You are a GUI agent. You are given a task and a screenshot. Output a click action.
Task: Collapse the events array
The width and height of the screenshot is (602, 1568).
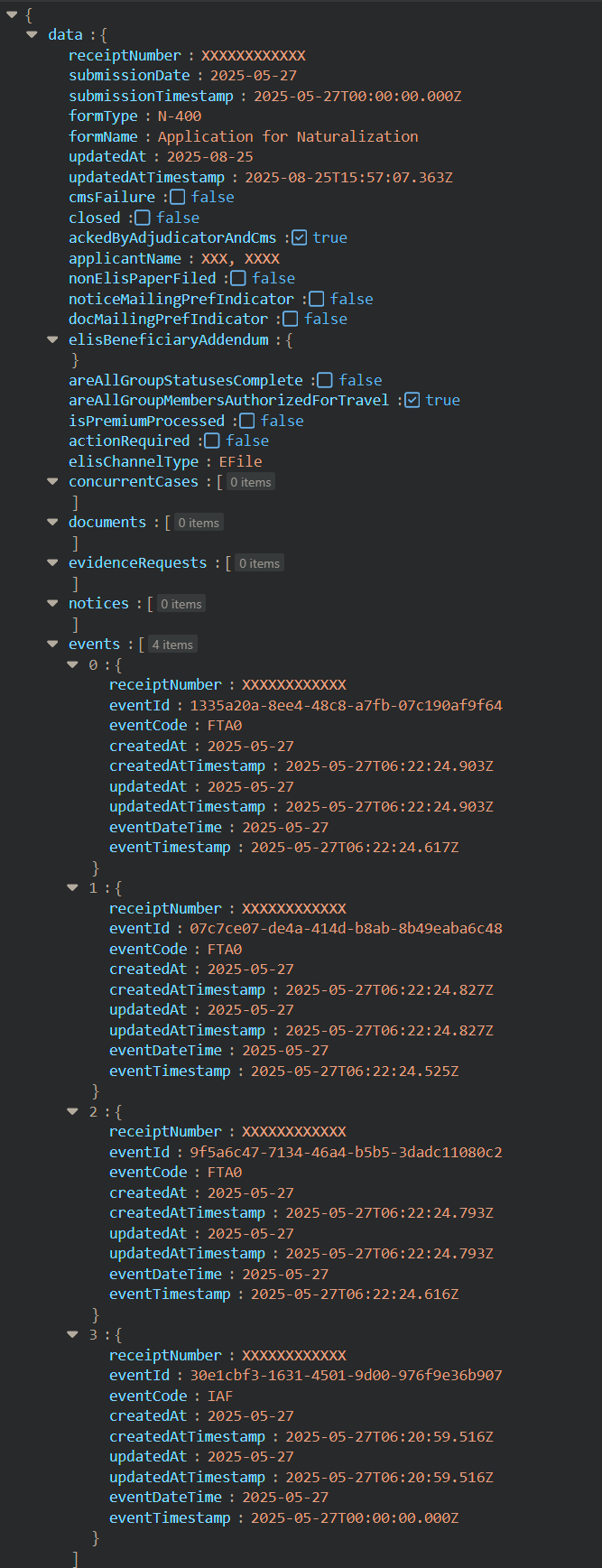pyautogui.click(x=52, y=644)
